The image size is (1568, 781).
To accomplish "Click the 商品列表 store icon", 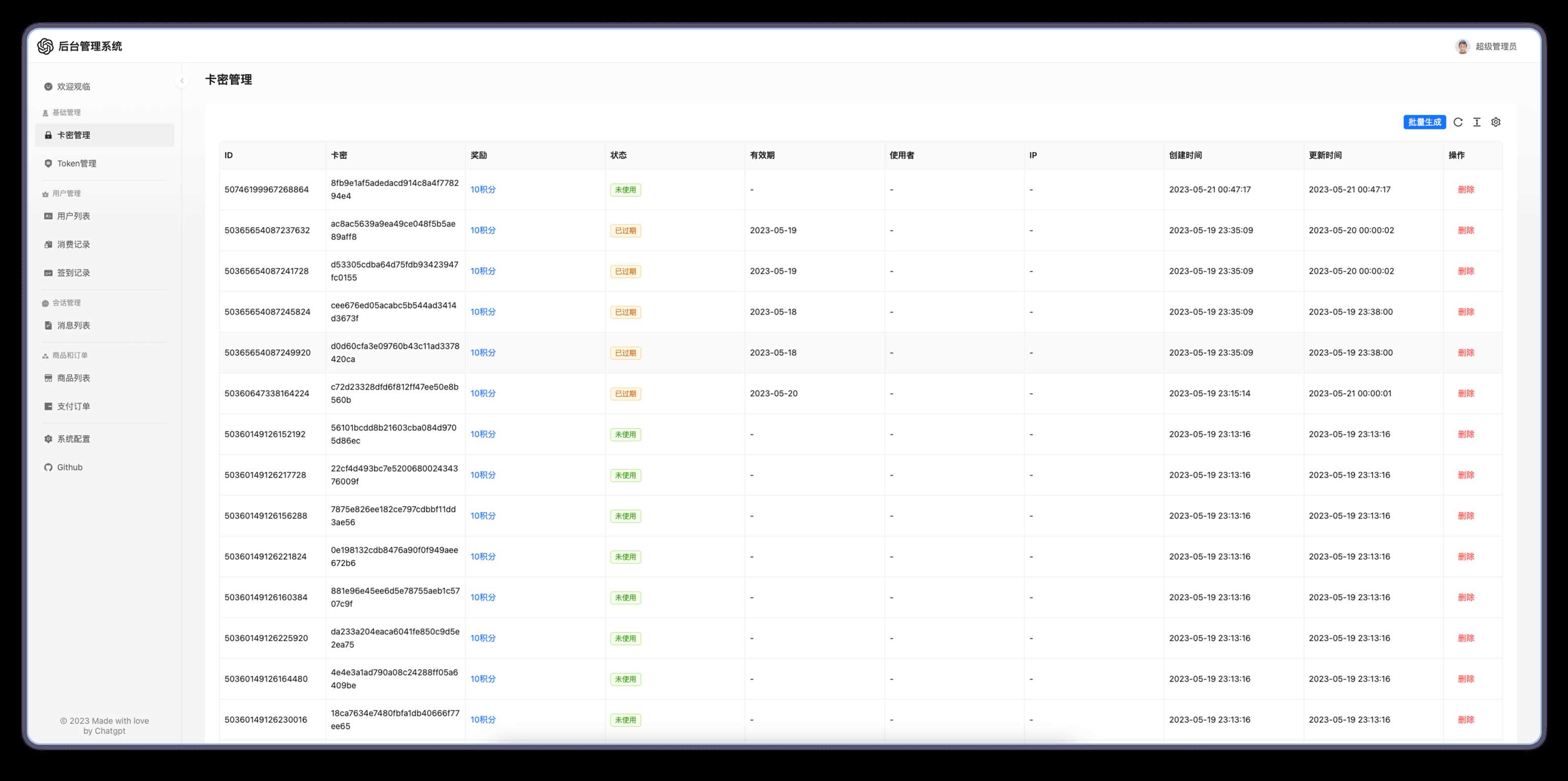I will [x=48, y=378].
